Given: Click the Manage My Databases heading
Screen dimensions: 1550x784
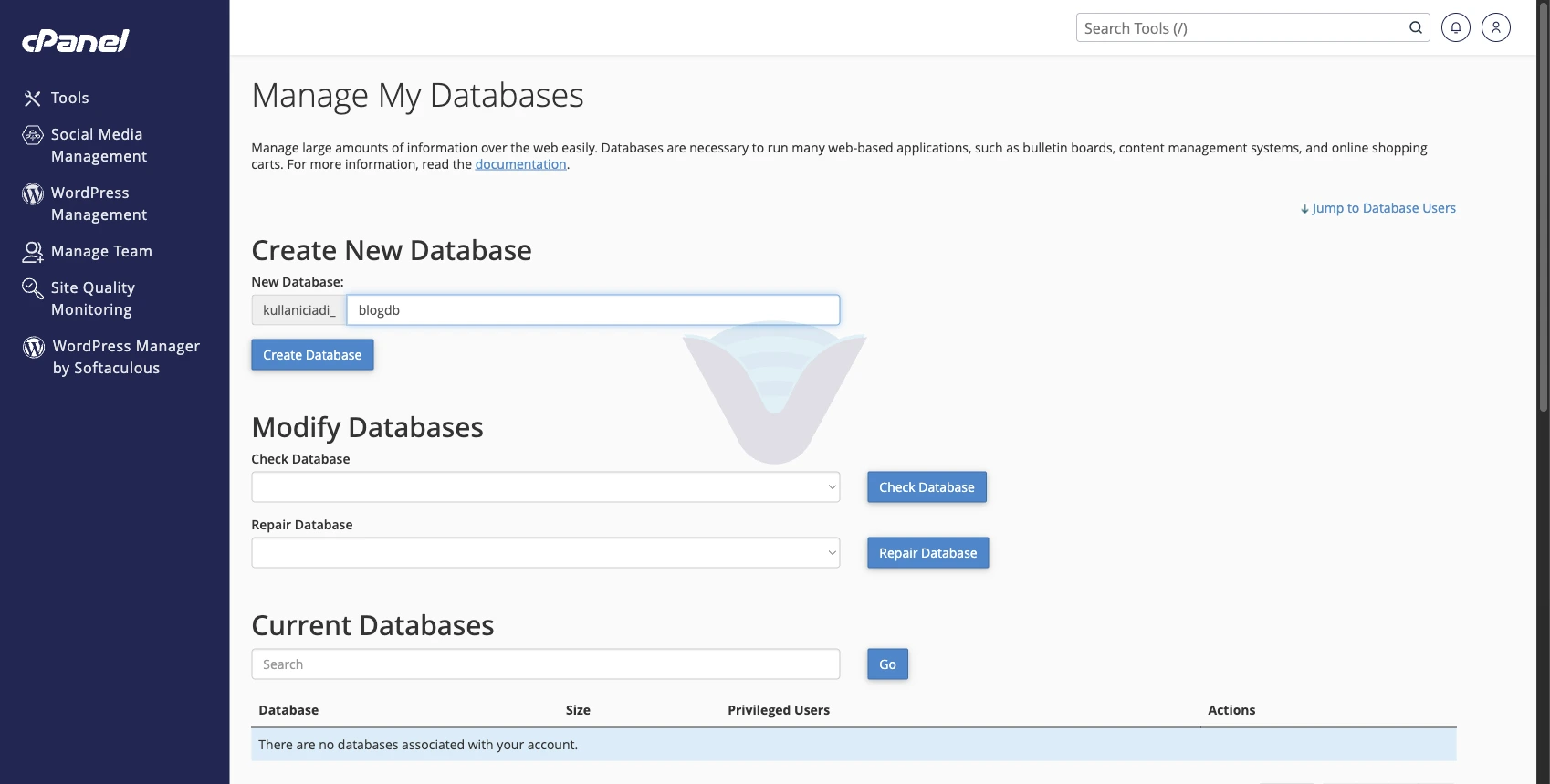Looking at the screenshot, I should [417, 96].
